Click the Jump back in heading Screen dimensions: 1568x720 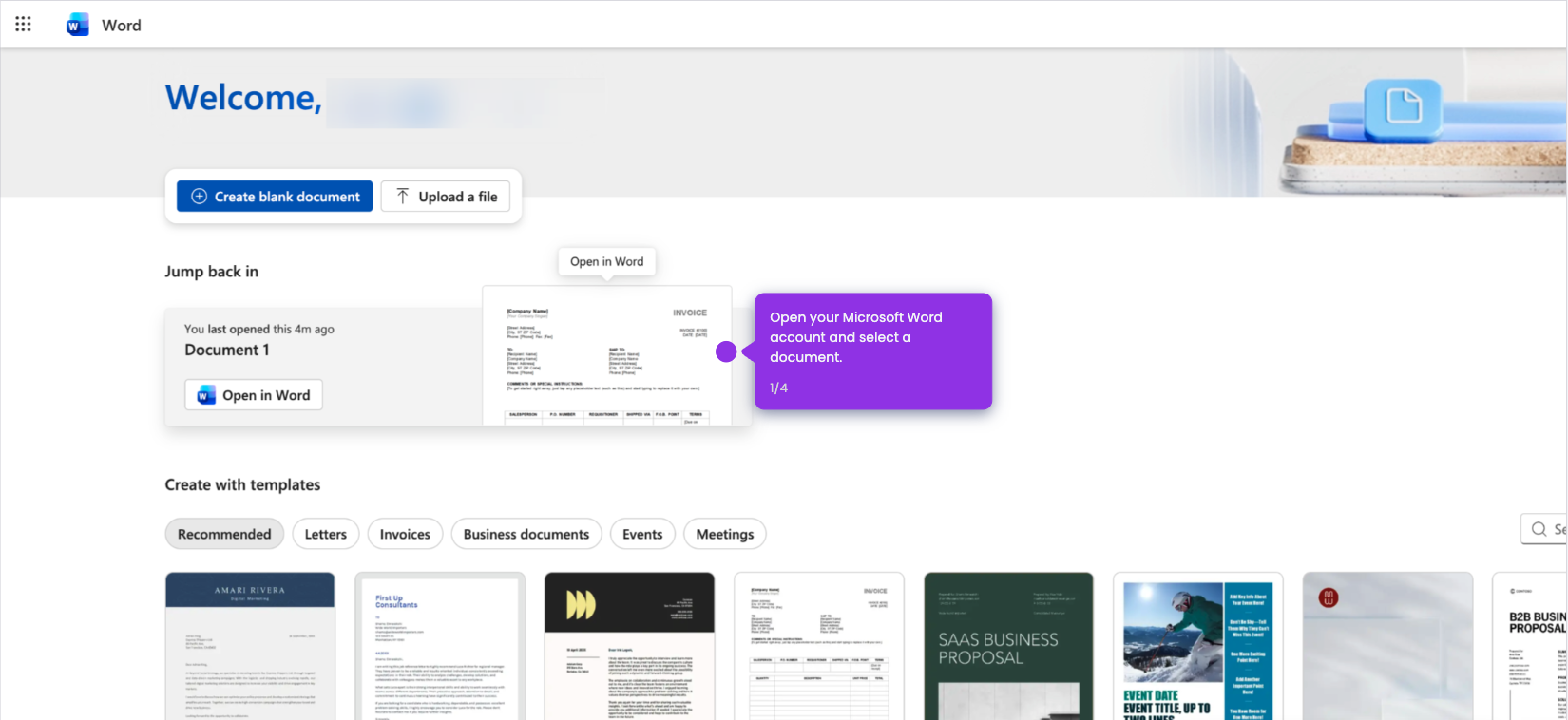click(212, 272)
